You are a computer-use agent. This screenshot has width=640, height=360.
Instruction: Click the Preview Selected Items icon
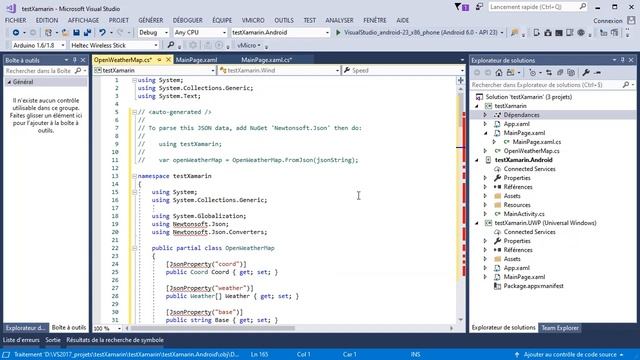(x=598, y=73)
